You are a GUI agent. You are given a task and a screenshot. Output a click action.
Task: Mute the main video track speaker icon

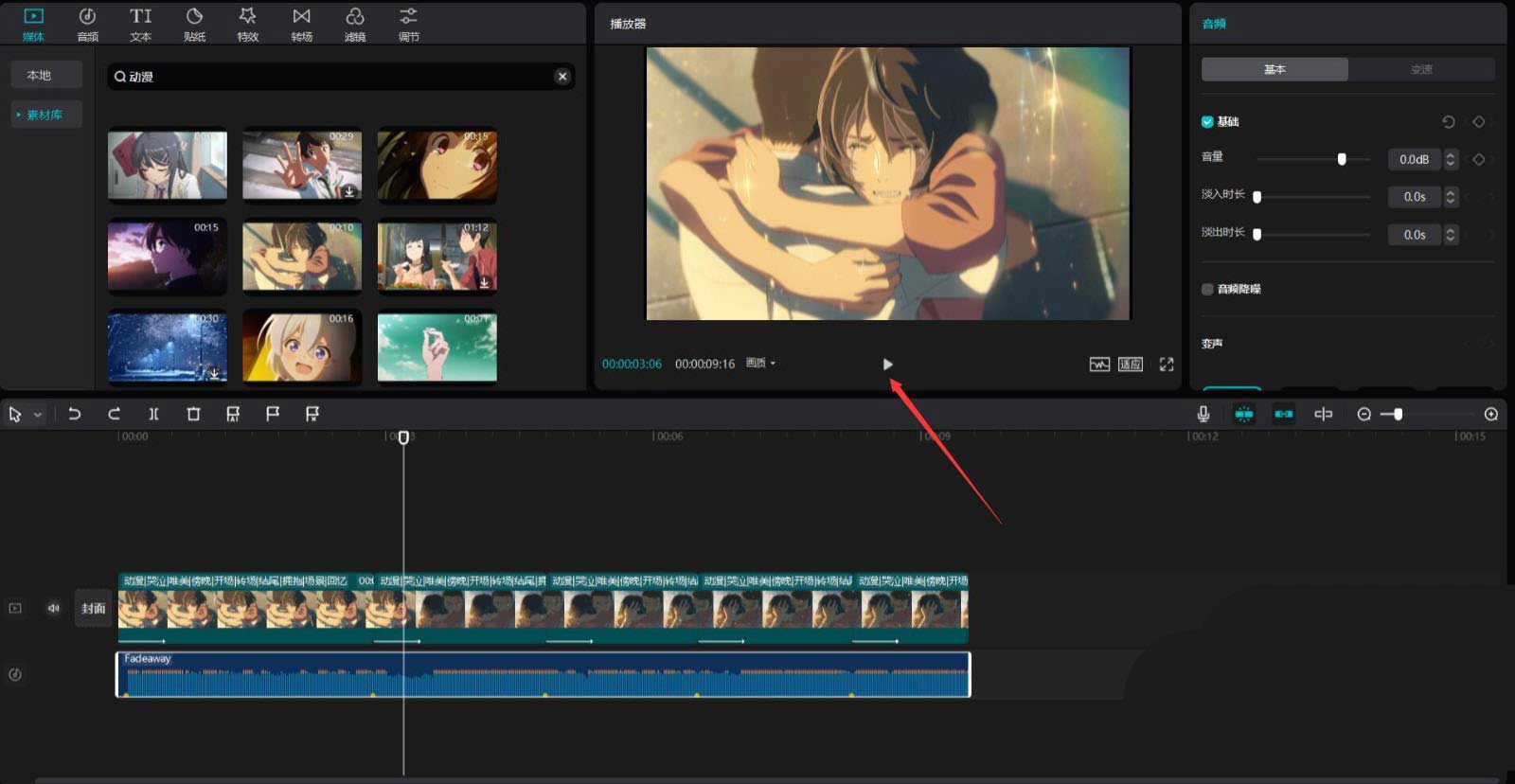point(54,608)
